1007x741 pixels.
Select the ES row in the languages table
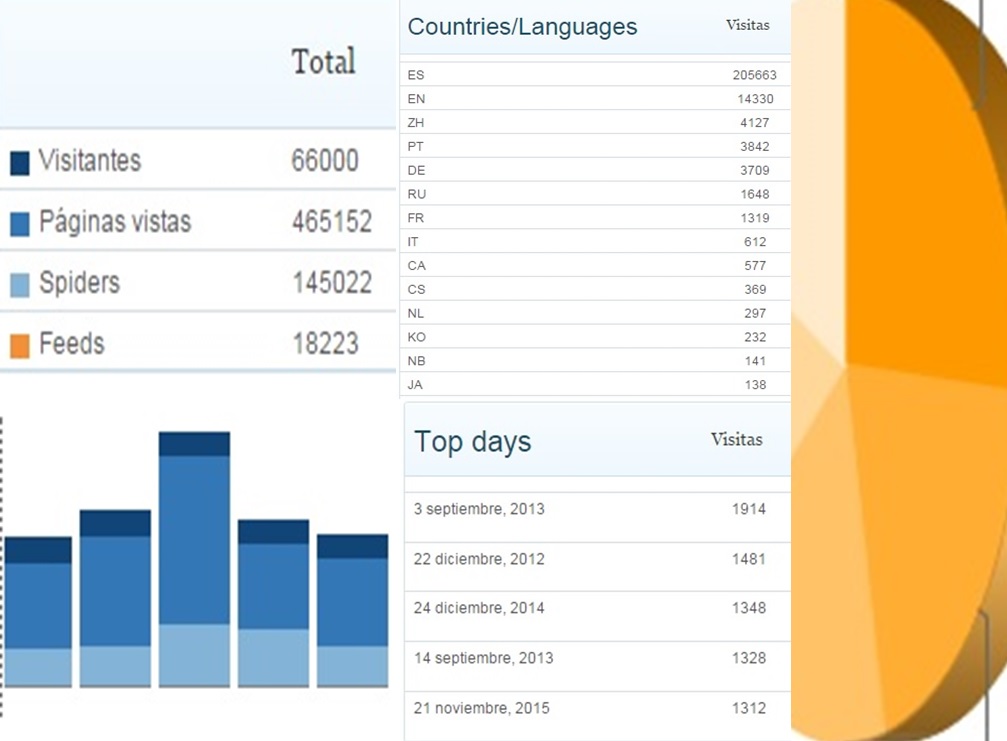[x=592, y=75]
